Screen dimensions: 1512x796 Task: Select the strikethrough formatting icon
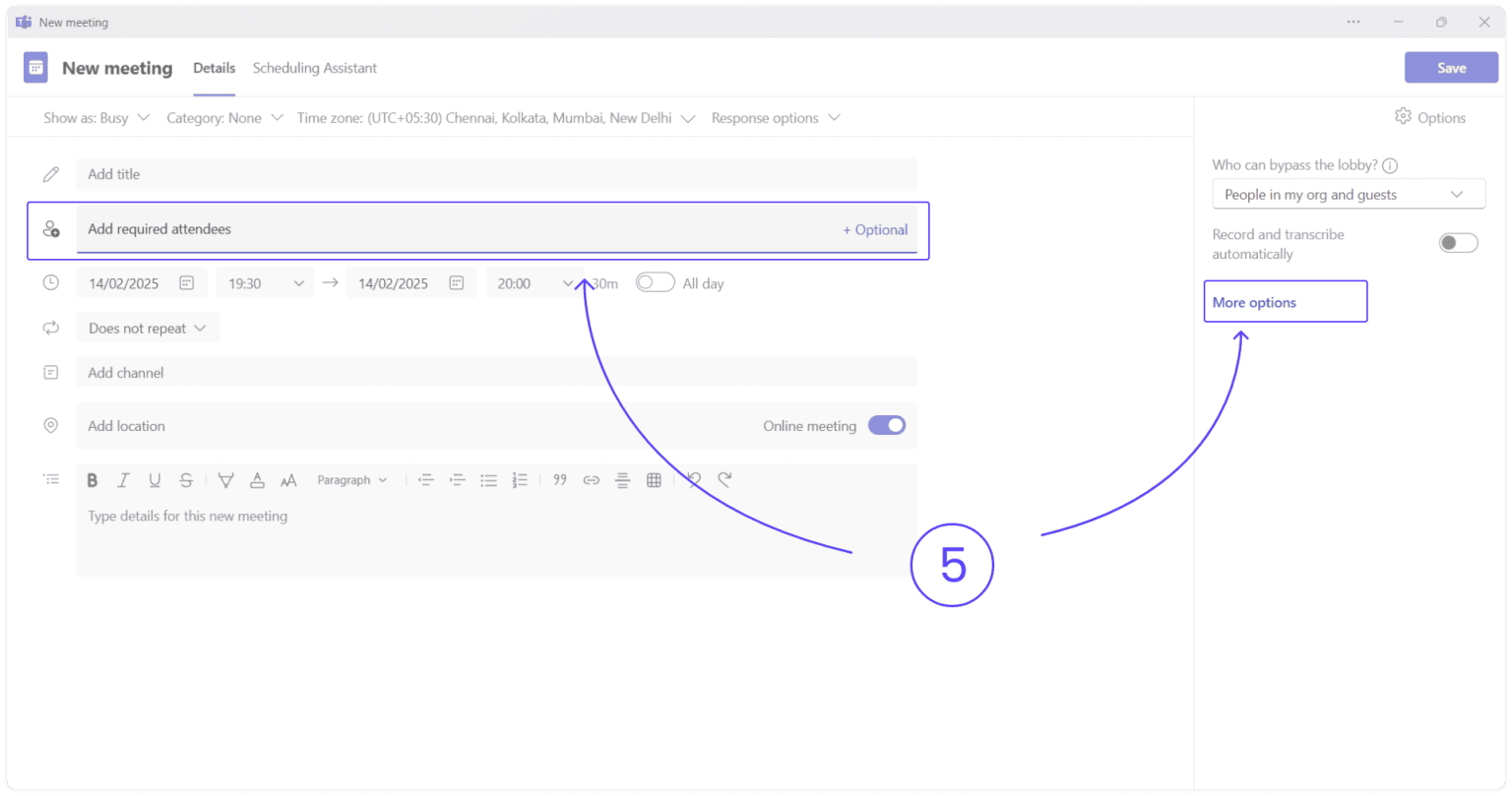tap(186, 479)
